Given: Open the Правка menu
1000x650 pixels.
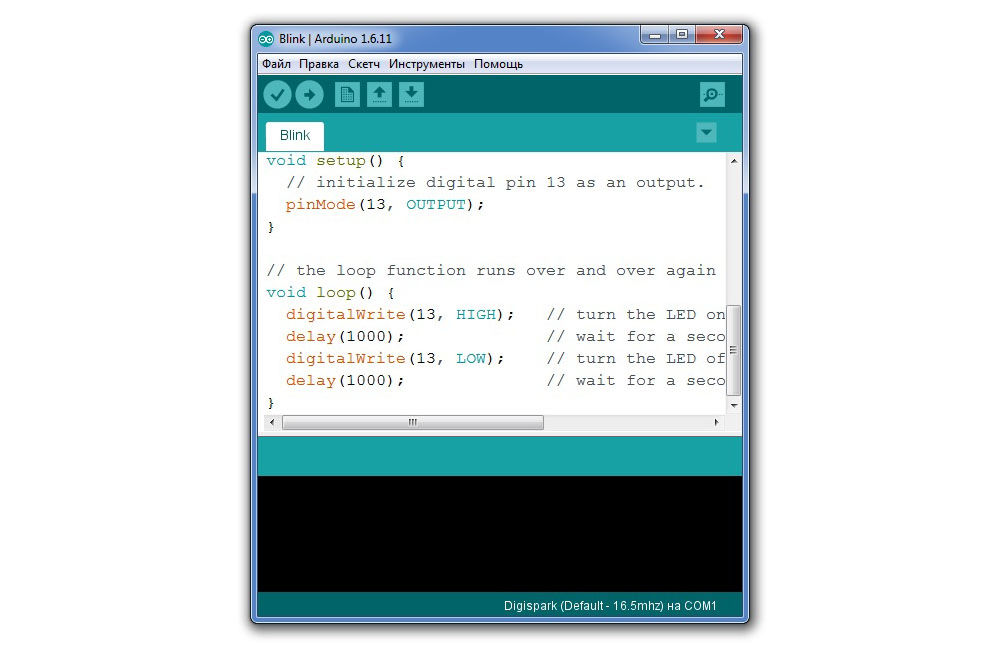Looking at the screenshot, I should 319,64.
